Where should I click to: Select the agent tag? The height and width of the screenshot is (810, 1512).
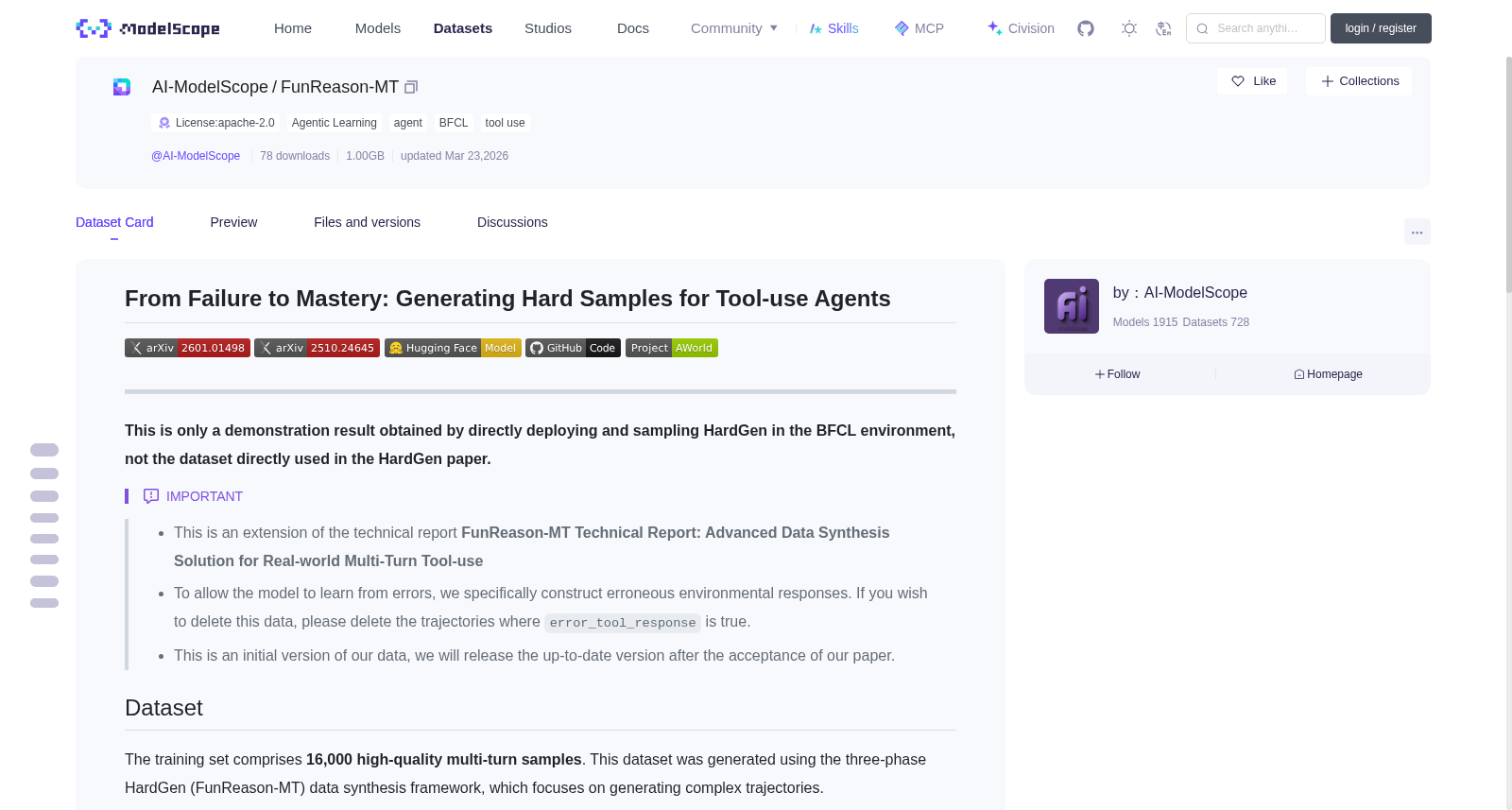point(408,123)
